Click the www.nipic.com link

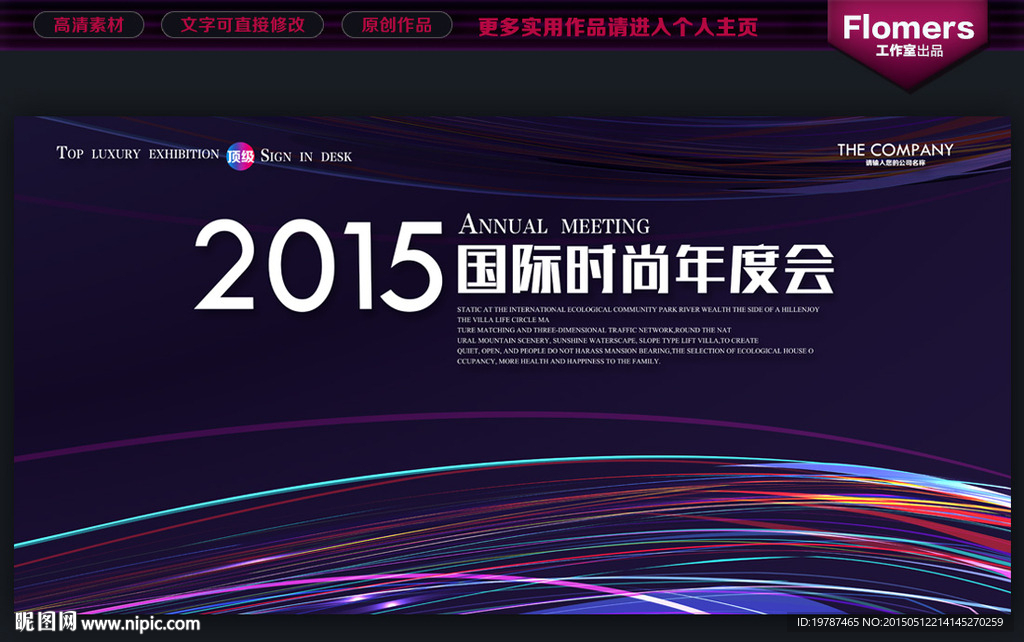click(x=140, y=624)
